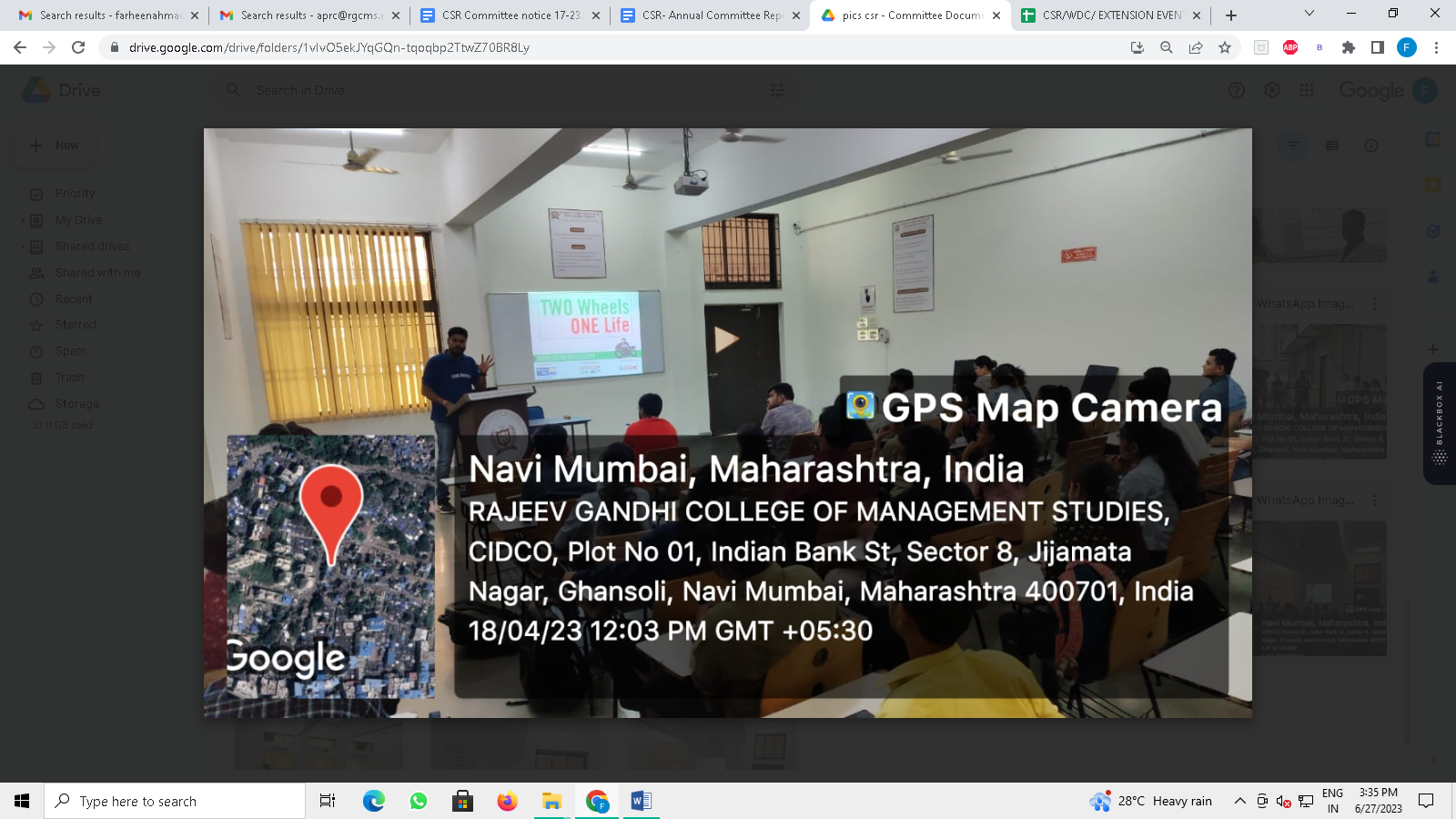Switch Drive to list layout view
1456x819 pixels.
click(1332, 146)
